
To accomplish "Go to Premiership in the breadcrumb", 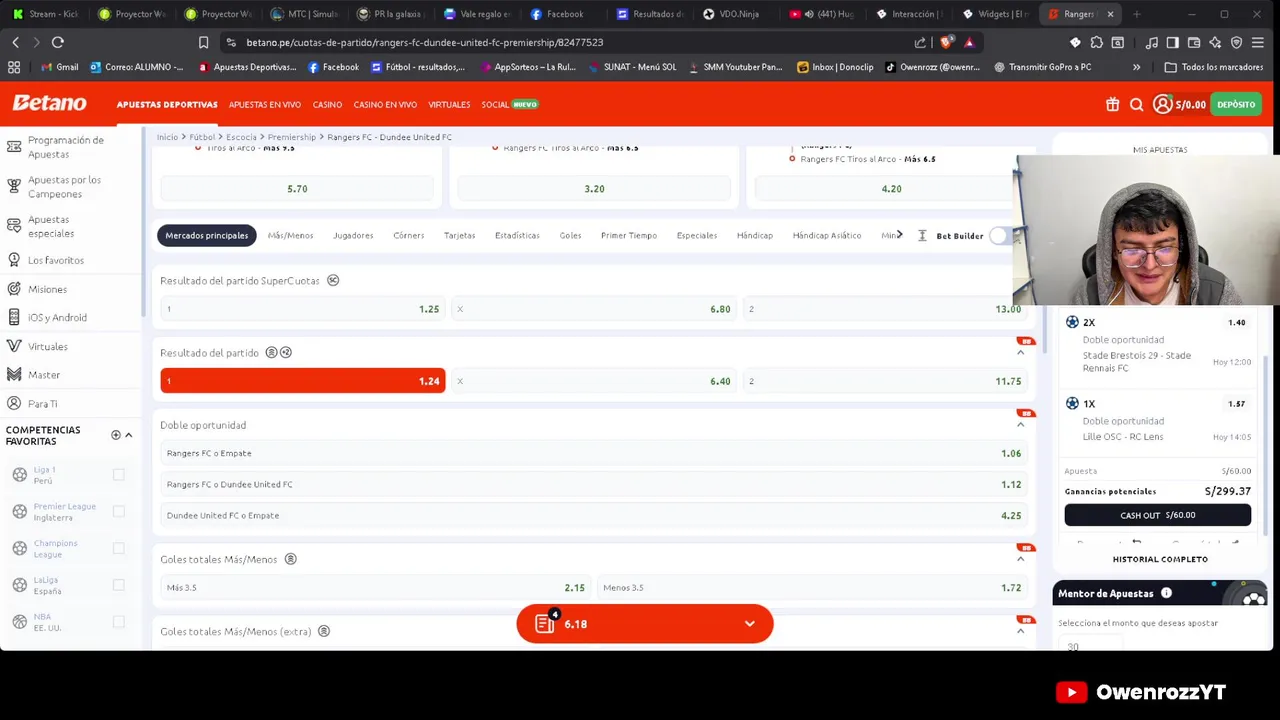I will point(291,137).
